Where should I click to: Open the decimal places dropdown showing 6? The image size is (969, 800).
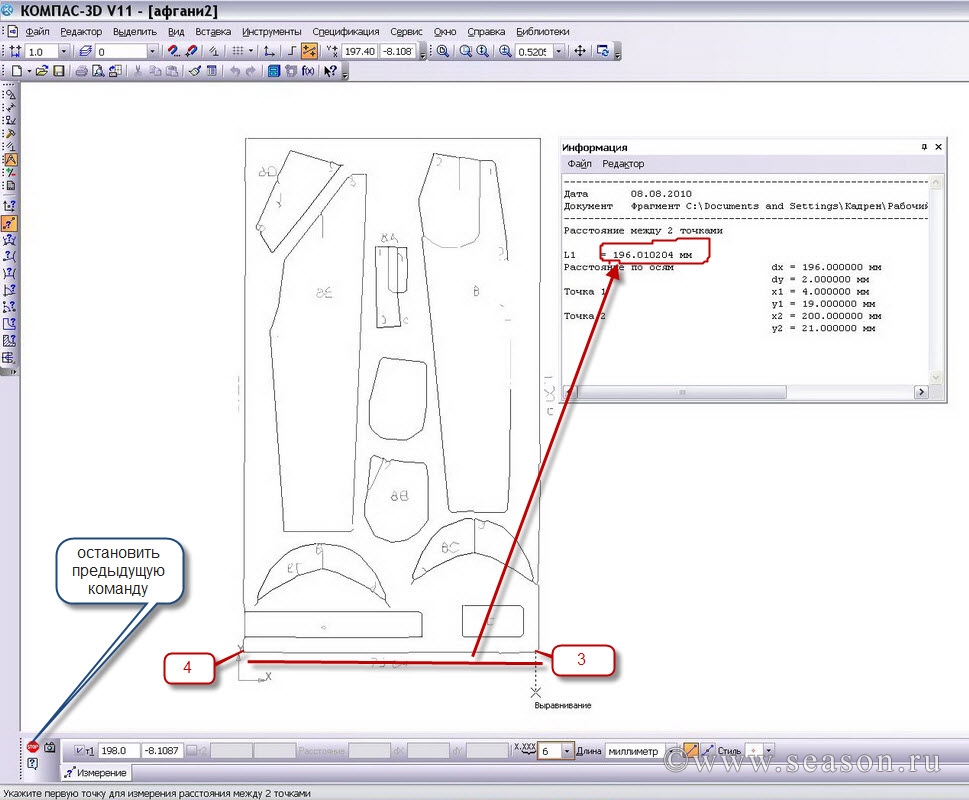click(568, 751)
